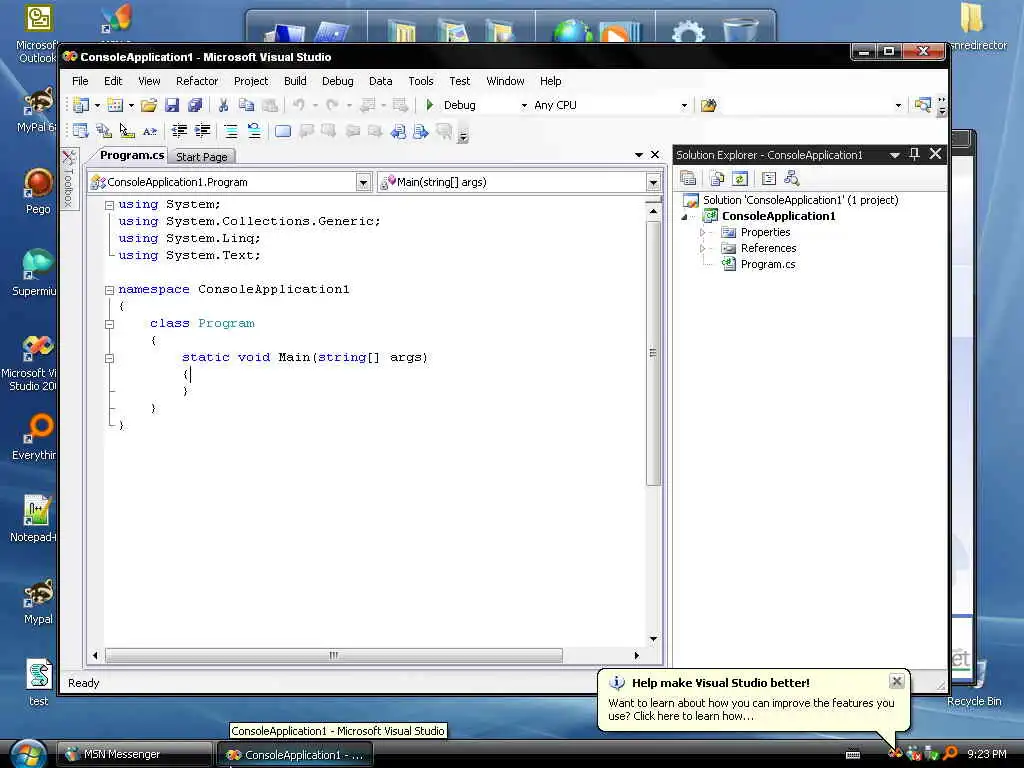Screen dimensions: 1024x768
Task: Select the Solution 'ConsoleApplication1' root node
Action: pyautogui.click(x=800, y=200)
